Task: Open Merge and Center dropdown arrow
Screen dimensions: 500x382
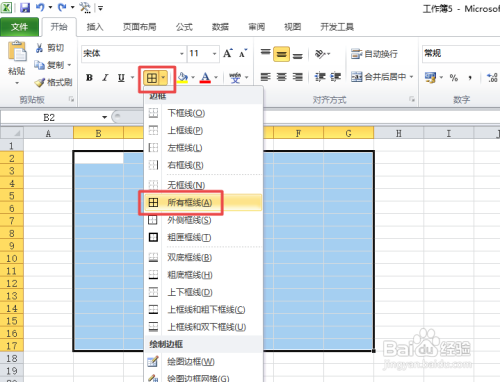Action: (411, 77)
